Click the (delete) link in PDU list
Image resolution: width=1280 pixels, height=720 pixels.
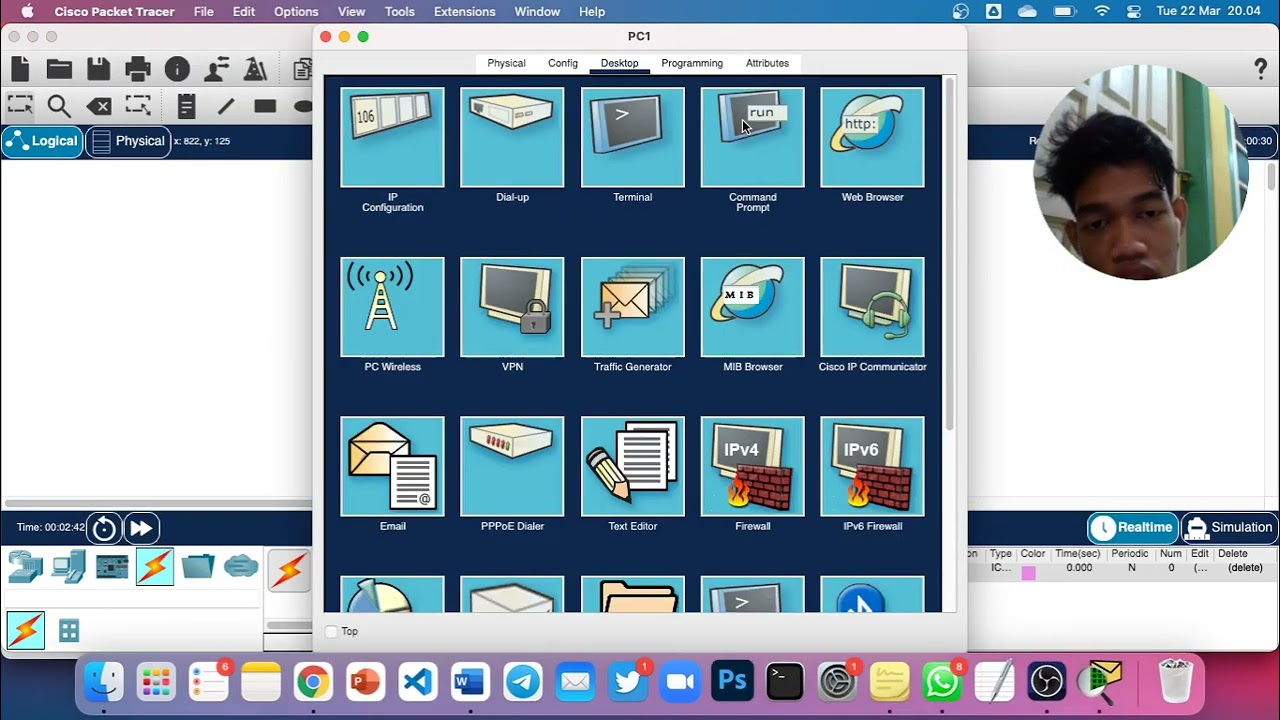tap(1245, 568)
